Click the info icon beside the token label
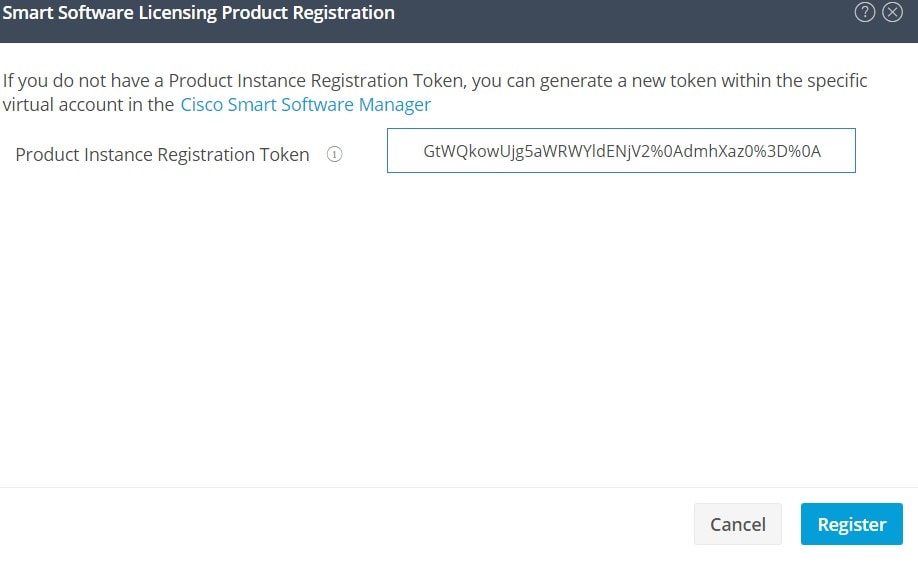Screen dimensions: 918x563 [x=334, y=155]
